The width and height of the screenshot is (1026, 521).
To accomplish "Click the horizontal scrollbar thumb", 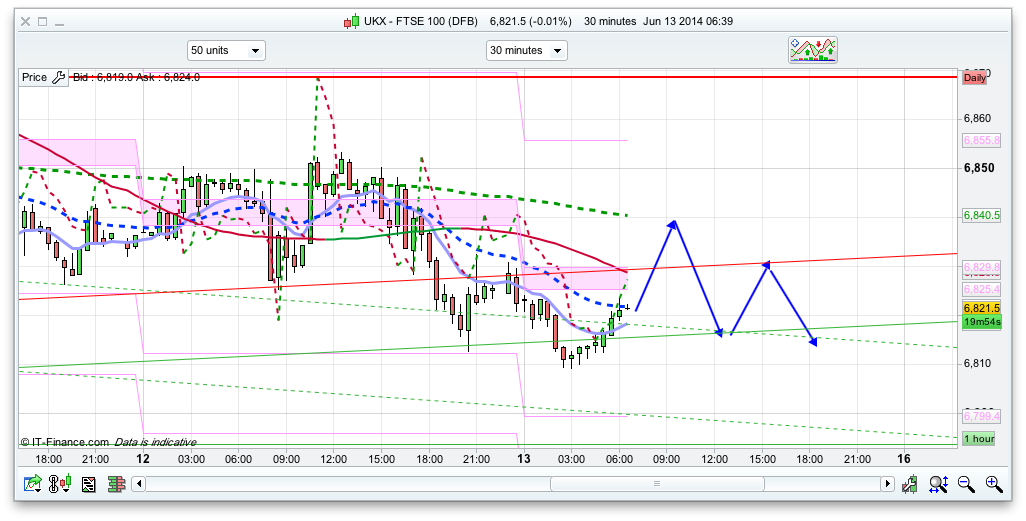I will (657, 484).
